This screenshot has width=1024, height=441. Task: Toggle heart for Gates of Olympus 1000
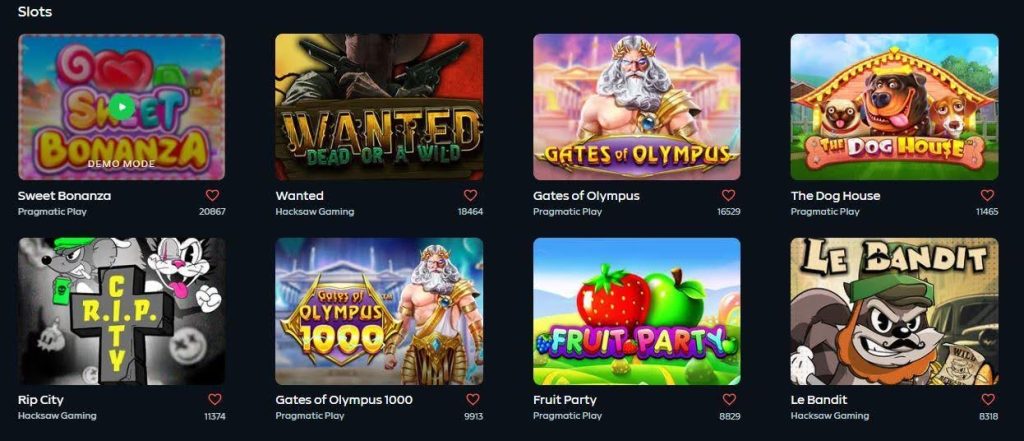[473, 399]
